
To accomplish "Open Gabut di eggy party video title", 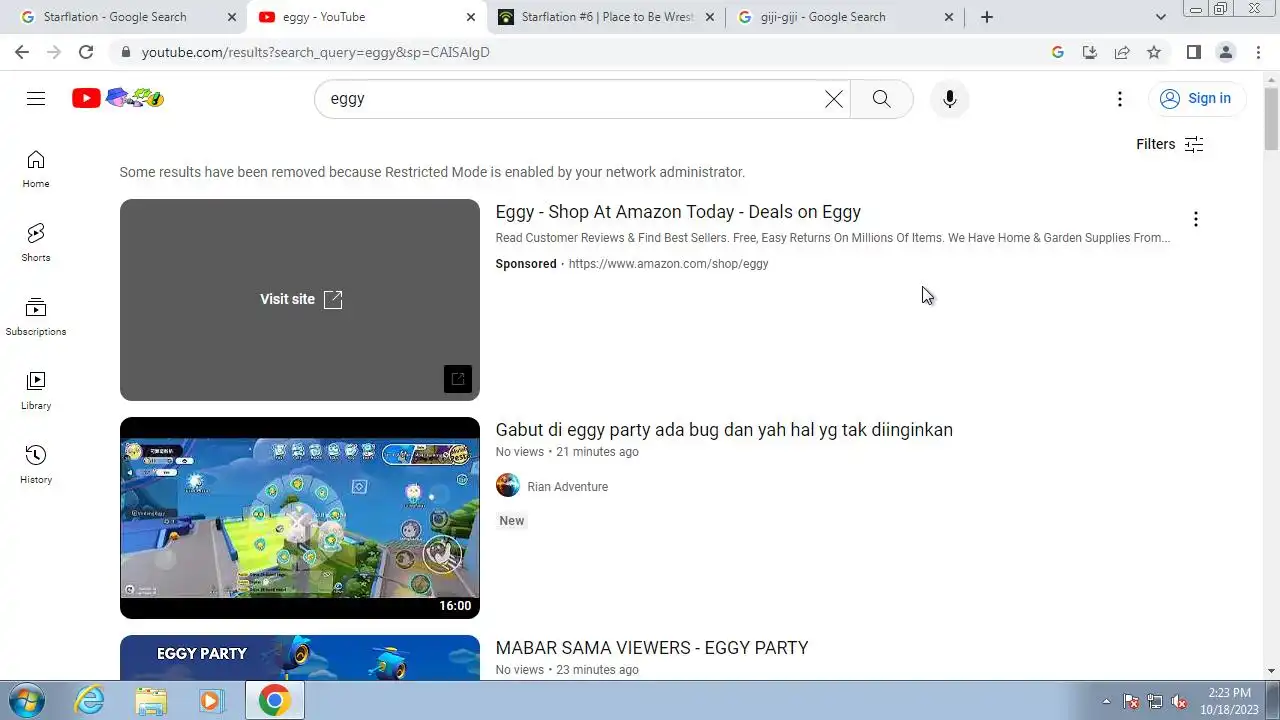I will (x=724, y=430).
